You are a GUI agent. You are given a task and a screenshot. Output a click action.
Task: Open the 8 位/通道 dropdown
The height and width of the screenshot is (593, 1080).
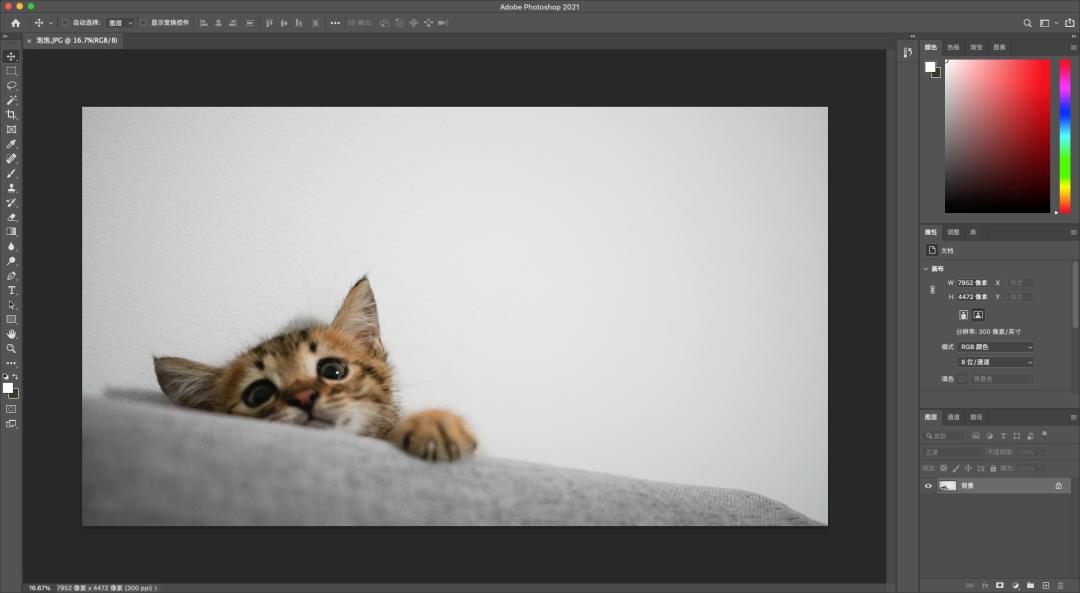[x=997, y=362]
